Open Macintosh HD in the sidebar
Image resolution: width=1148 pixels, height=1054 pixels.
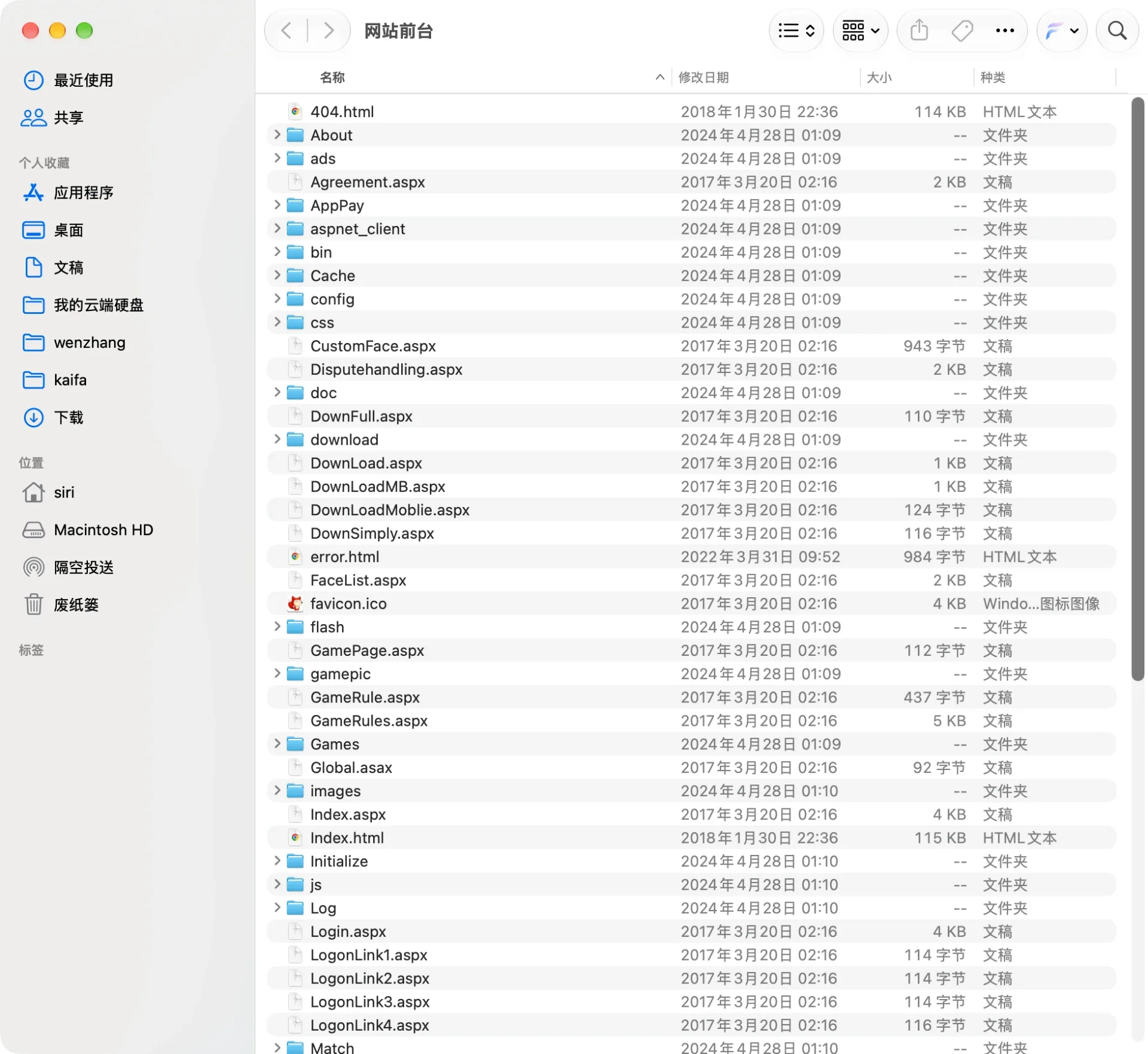point(88,530)
